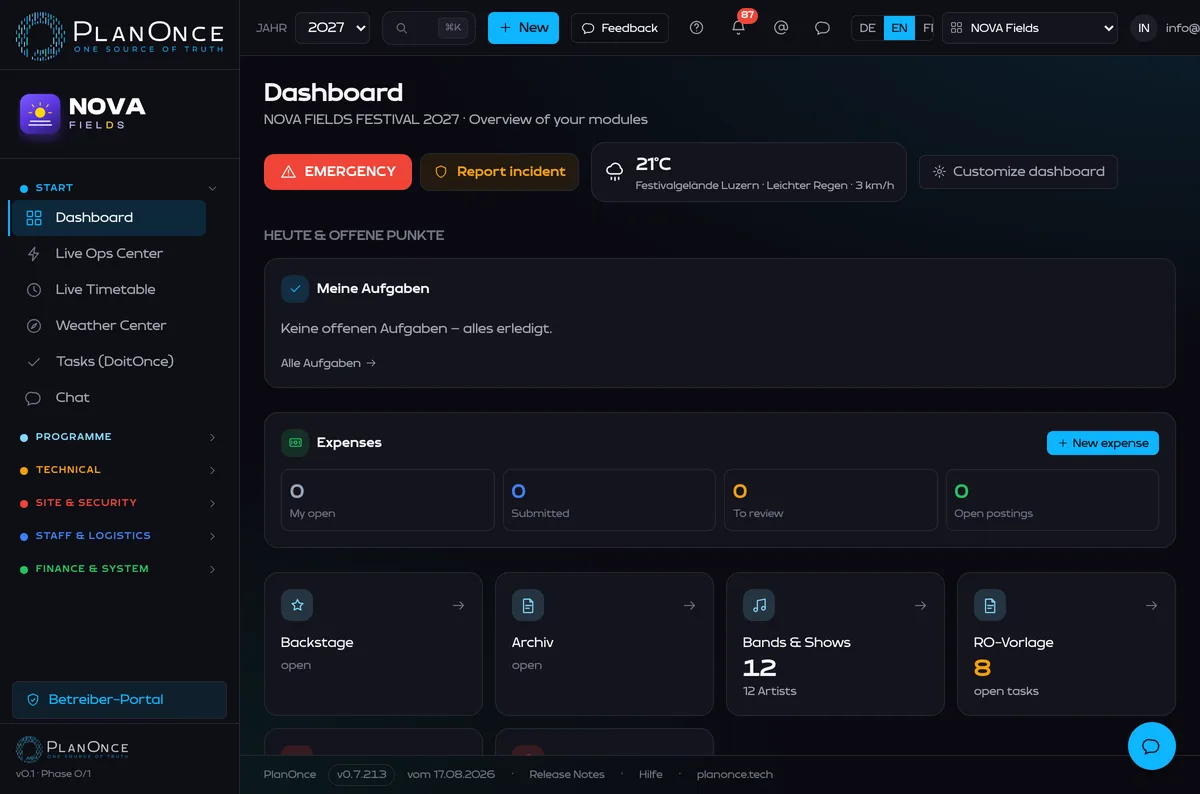Open the Hilfe footer link
This screenshot has width=1200, height=794.
coord(651,775)
